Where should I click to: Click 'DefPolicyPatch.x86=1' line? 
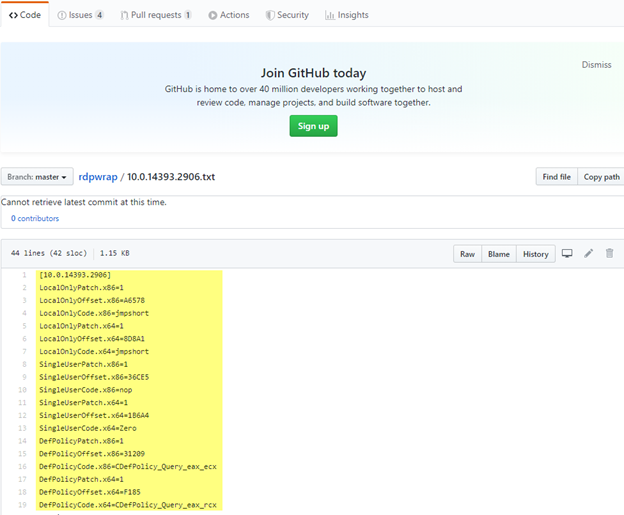pyautogui.click(x=81, y=441)
